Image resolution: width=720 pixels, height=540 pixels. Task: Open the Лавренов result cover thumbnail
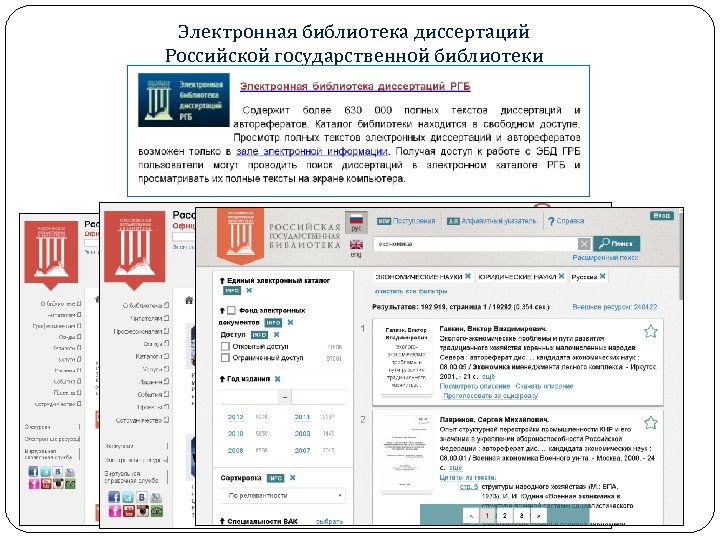[x=406, y=452]
